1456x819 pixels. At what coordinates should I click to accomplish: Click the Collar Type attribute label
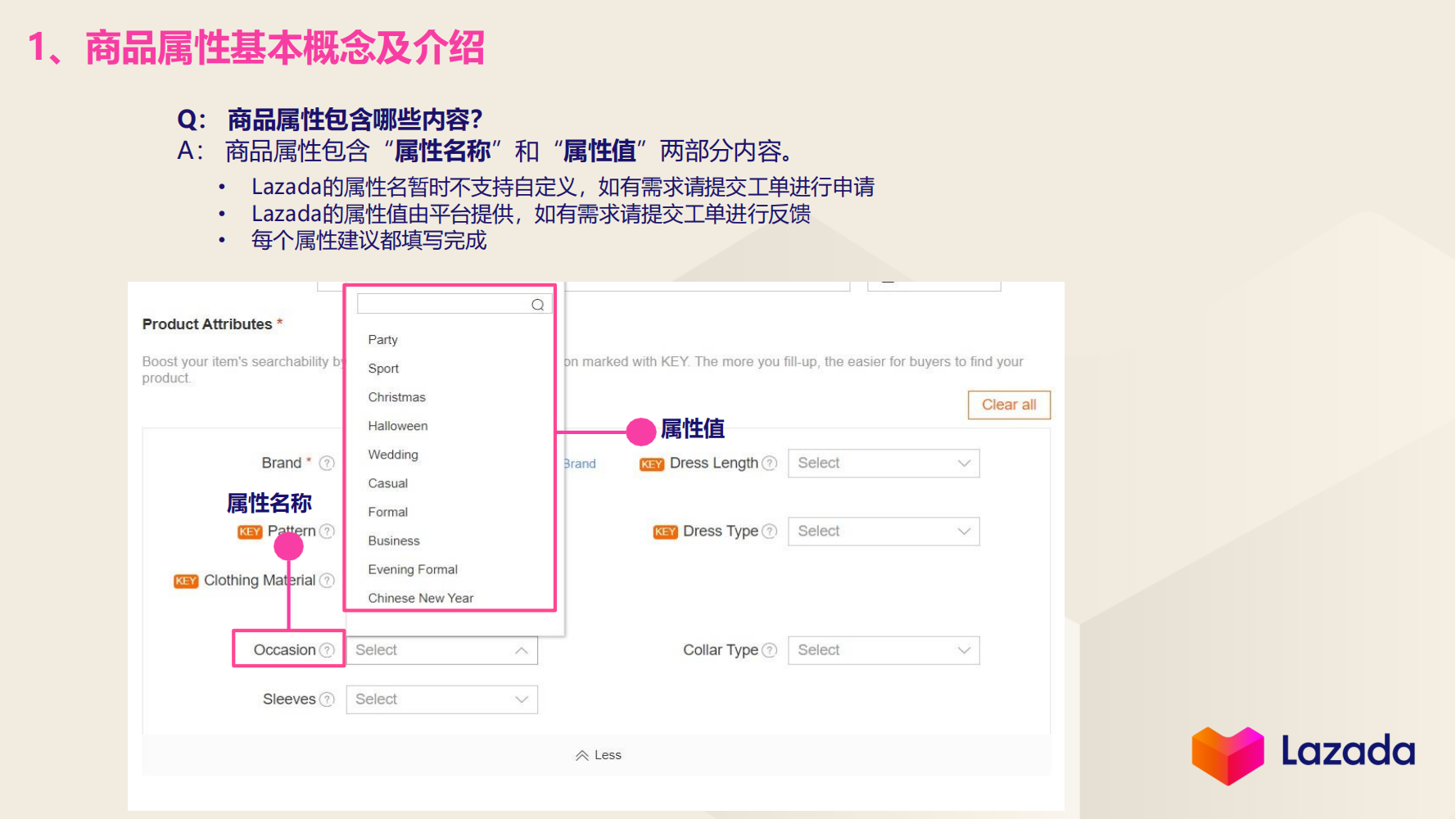721,649
